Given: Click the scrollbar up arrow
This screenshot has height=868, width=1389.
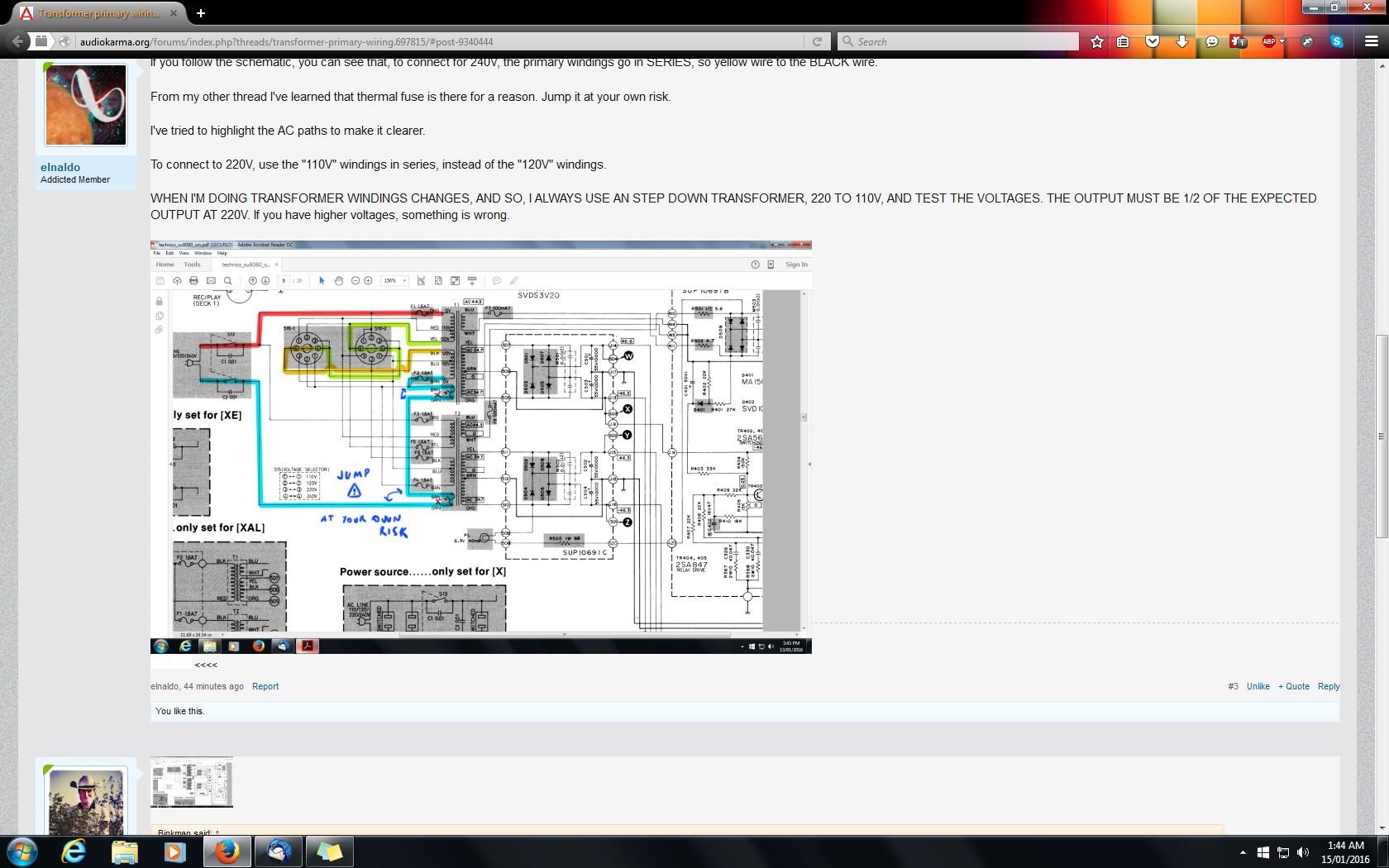Looking at the screenshot, I should [x=1382, y=65].
